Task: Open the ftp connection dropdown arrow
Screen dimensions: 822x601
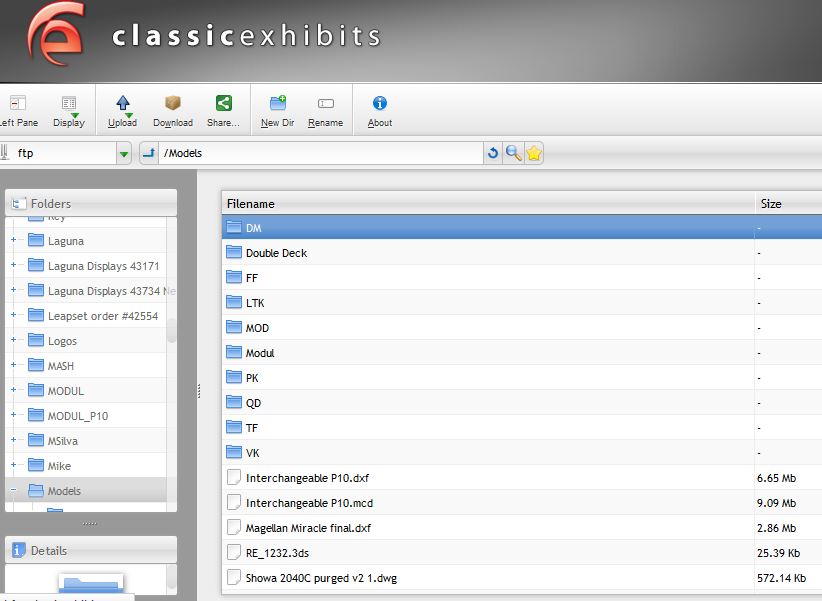Action: coord(124,153)
